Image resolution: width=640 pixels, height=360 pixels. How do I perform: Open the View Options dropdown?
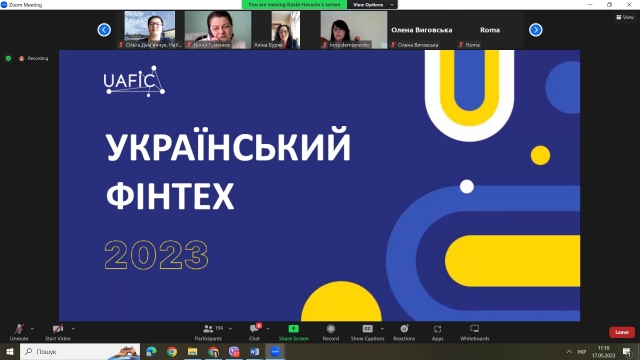pyautogui.click(x=372, y=4)
